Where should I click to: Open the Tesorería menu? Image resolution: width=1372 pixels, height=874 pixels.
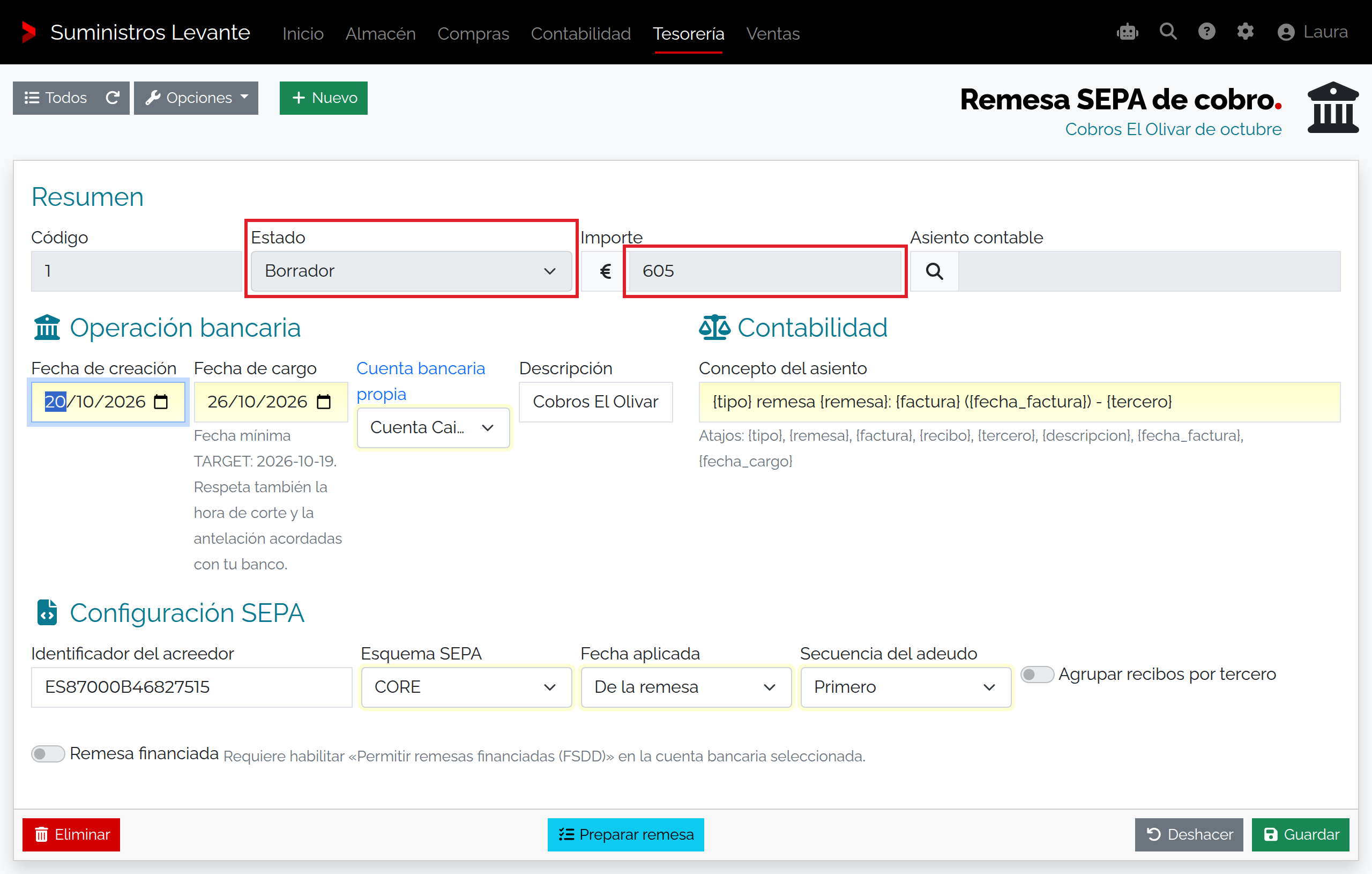(x=688, y=34)
